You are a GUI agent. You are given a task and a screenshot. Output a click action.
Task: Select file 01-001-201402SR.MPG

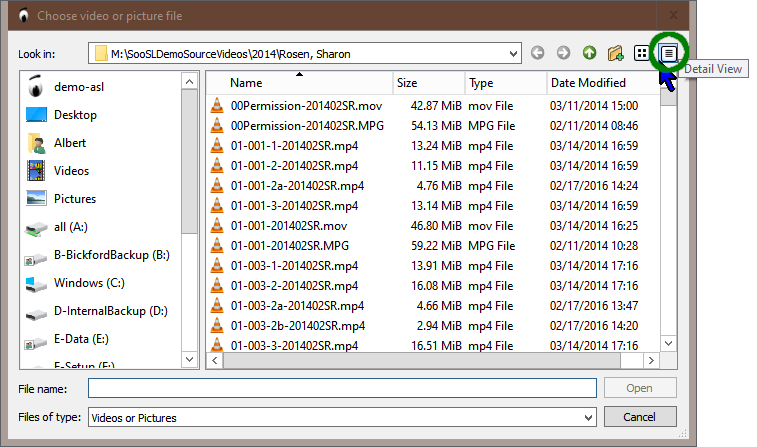[x=290, y=246]
